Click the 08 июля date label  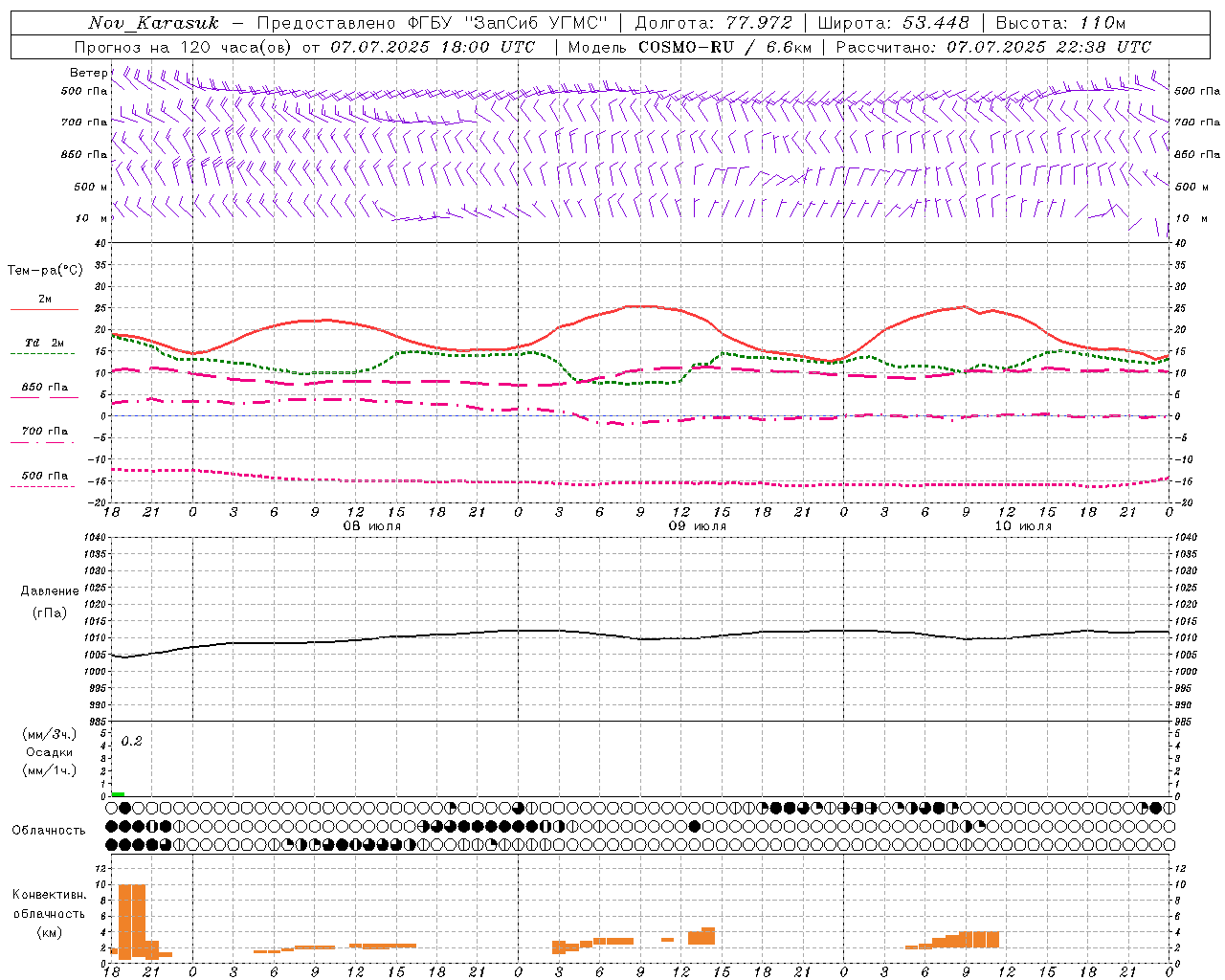tap(372, 526)
